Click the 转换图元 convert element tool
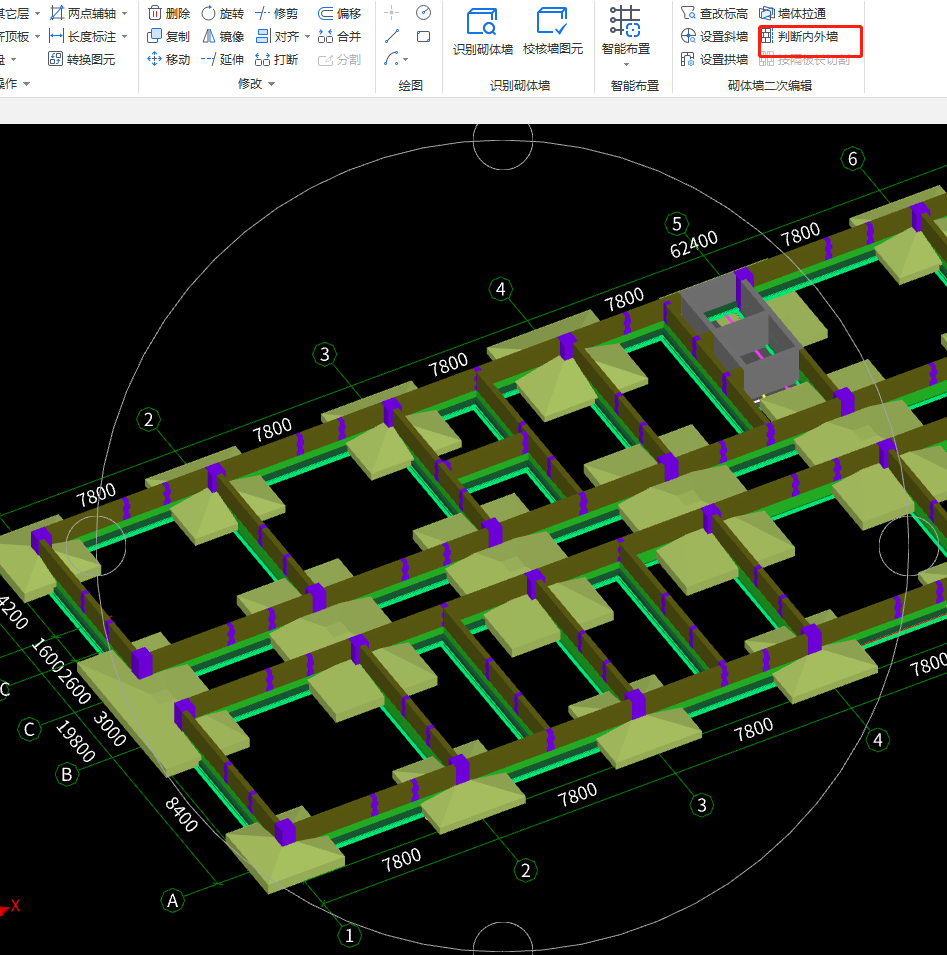This screenshot has height=955, width=947. pos(82,59)
